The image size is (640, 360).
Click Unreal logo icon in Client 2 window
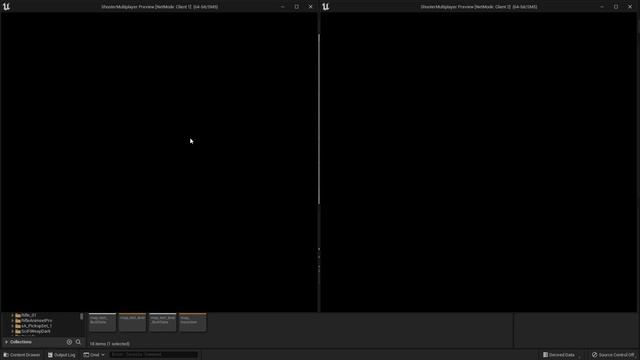coord(326,7)
